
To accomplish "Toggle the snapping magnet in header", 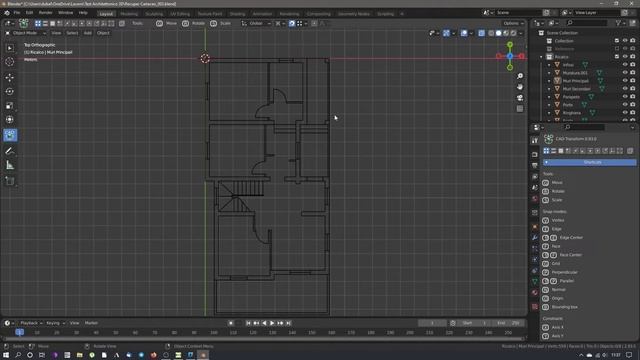I will [292, 24].
